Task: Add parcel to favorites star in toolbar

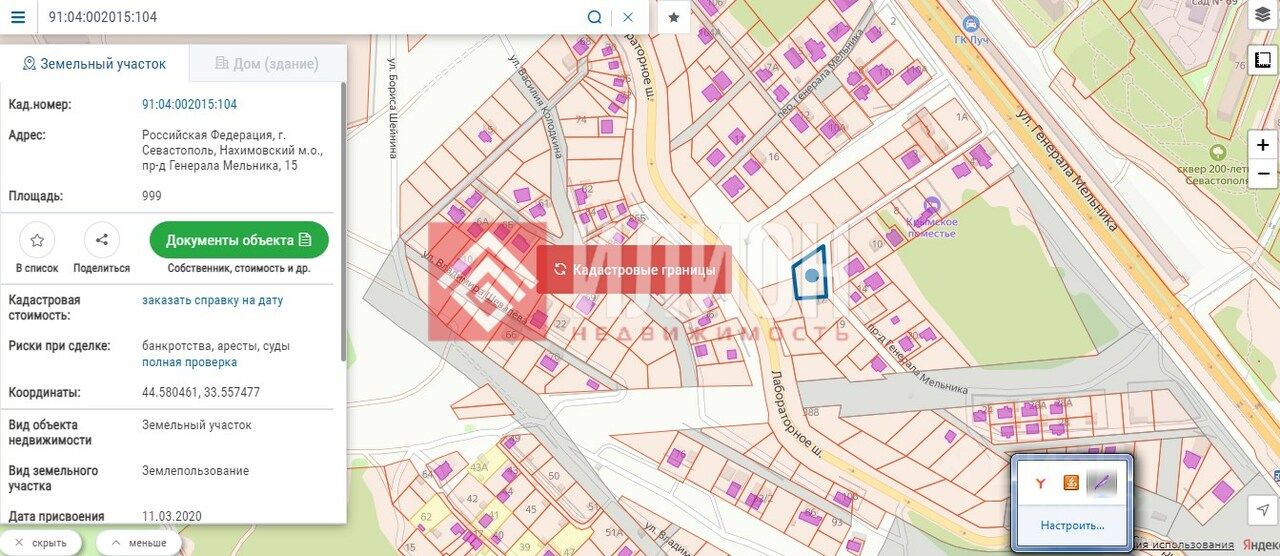Action: point(674,17)
